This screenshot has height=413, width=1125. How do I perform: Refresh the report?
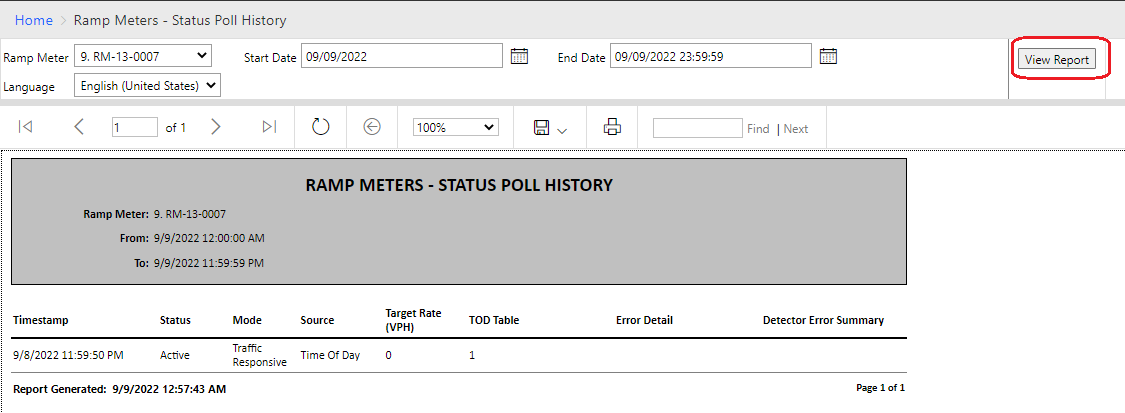click(320, 127)
